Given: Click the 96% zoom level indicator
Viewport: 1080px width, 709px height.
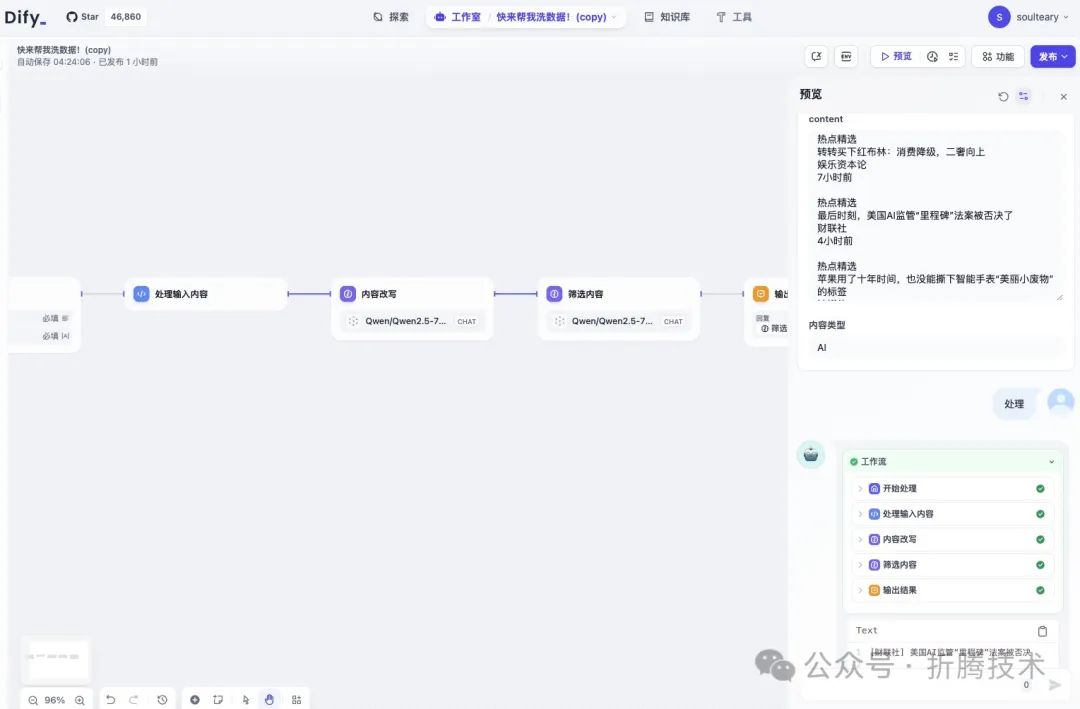Looking at the screenshot, I should [55, 700].
